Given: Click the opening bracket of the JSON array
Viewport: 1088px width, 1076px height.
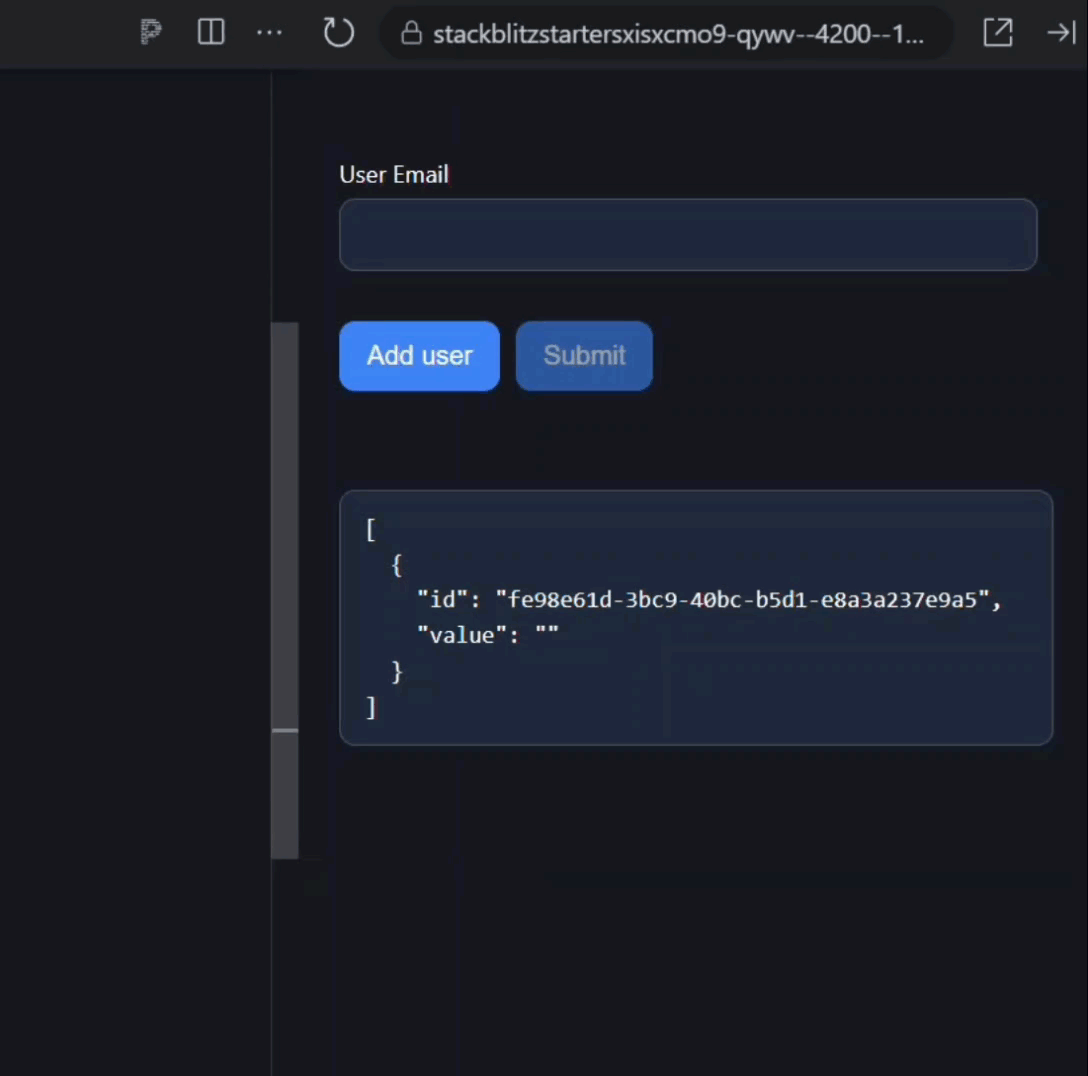Looking at the screenshot, I should click(370, 529).
